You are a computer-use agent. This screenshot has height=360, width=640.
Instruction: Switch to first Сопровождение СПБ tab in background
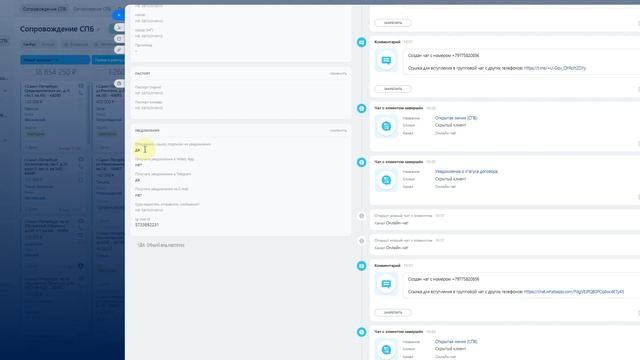[x=44, y=9]
